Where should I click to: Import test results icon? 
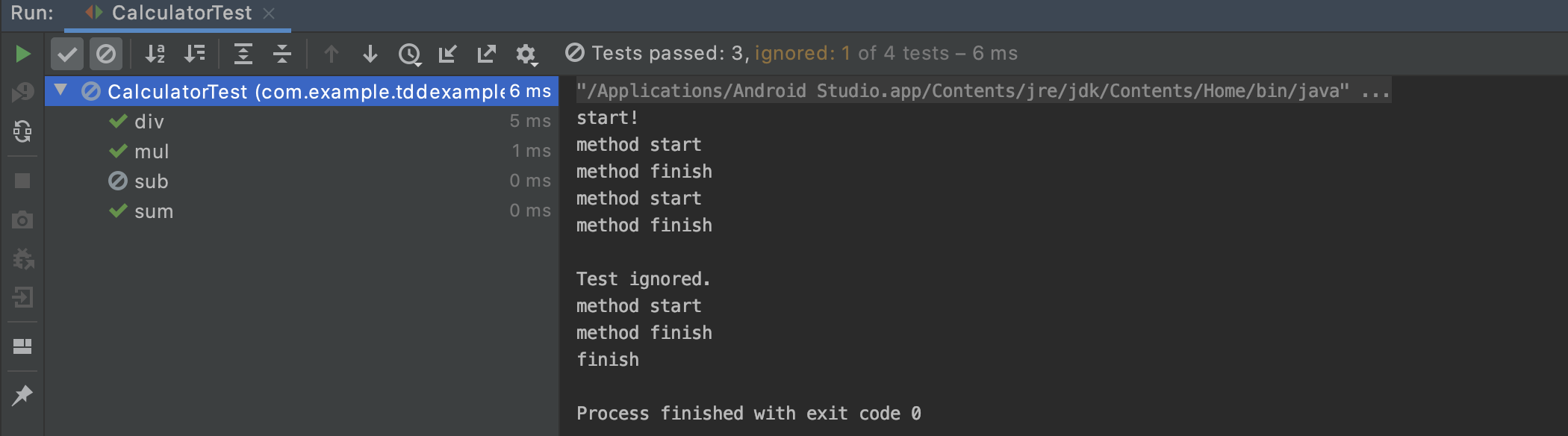click(448, 54)
